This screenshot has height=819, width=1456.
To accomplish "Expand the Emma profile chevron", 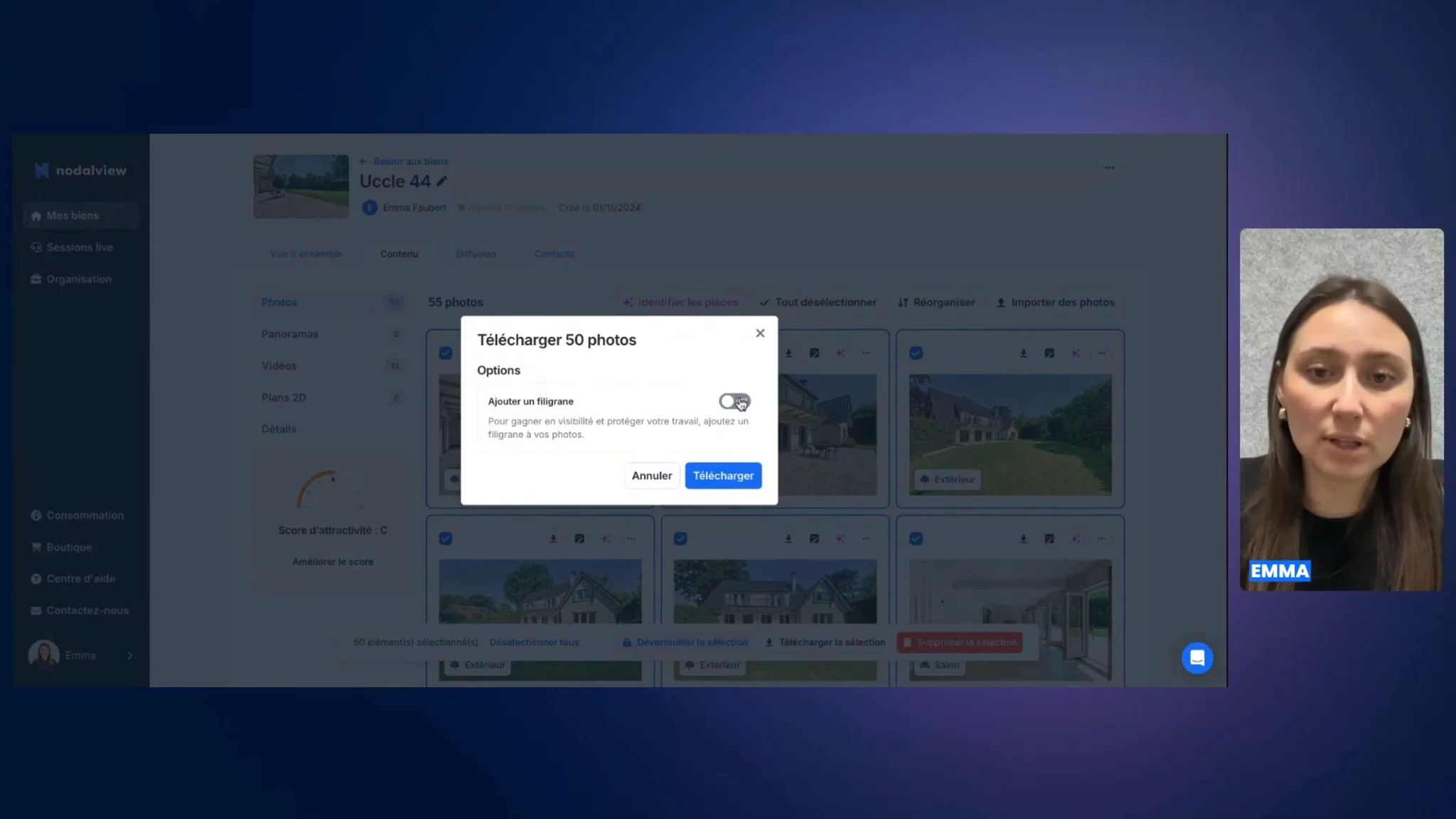I will [x=130, y=655].
